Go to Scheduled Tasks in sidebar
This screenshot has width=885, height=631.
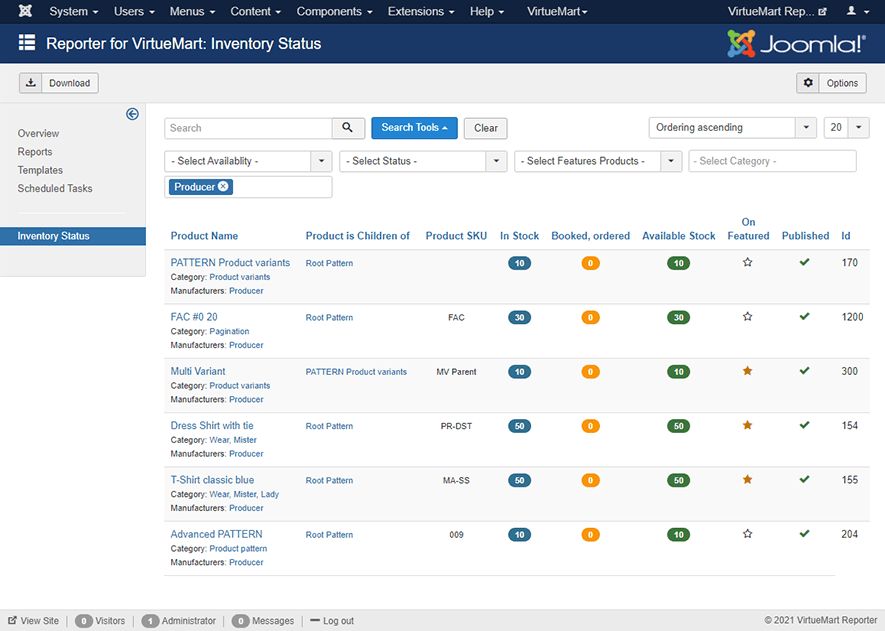pyautogui.click(x=55, y=188)
